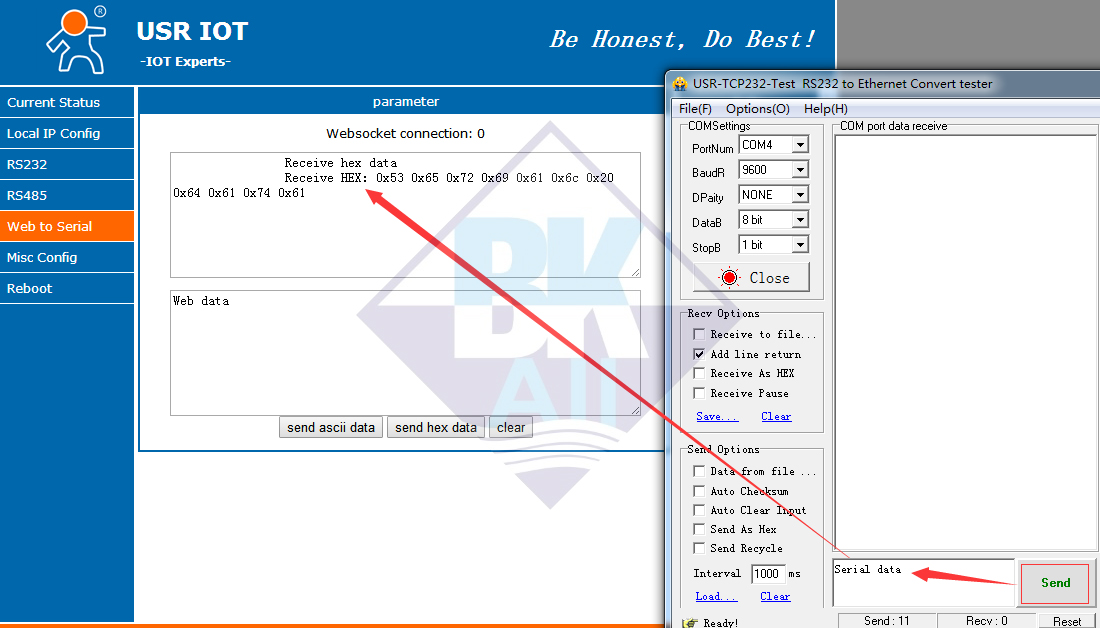Enable the Receive to file checkbox
The image size is (1100, 628).
[699, 334]
